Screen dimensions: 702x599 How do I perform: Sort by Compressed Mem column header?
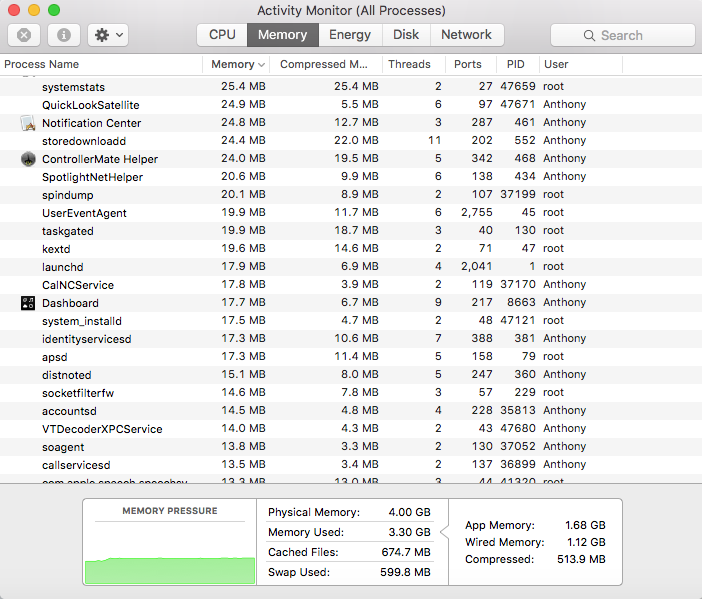[324, 64]
